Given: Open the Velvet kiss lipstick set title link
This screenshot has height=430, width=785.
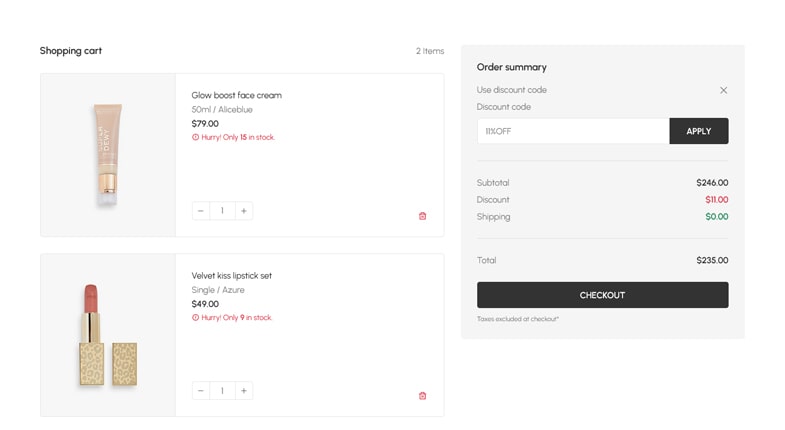Looking at the screenshot, I should pos(231,275).
